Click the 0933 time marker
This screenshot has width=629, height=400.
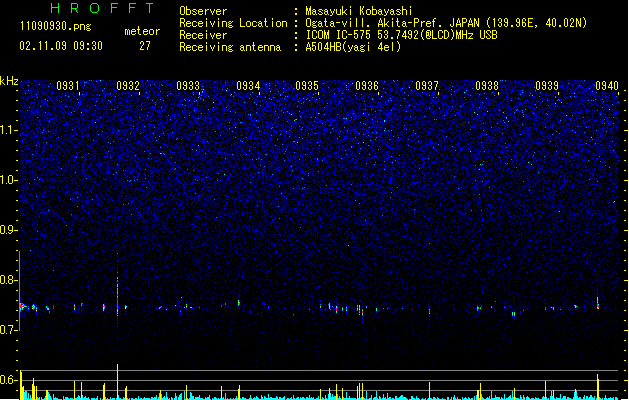point(188,86)
